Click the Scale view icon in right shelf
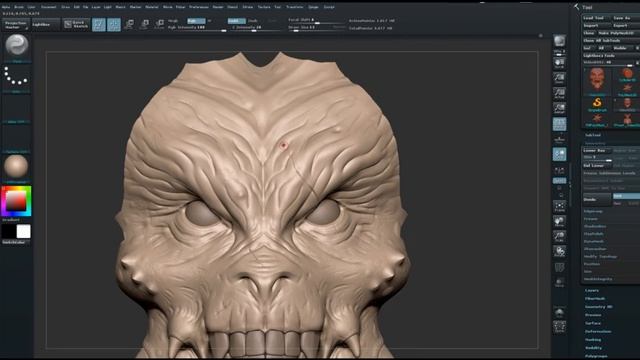This screenshot has height=360, width=640. (x=560, y=236)
